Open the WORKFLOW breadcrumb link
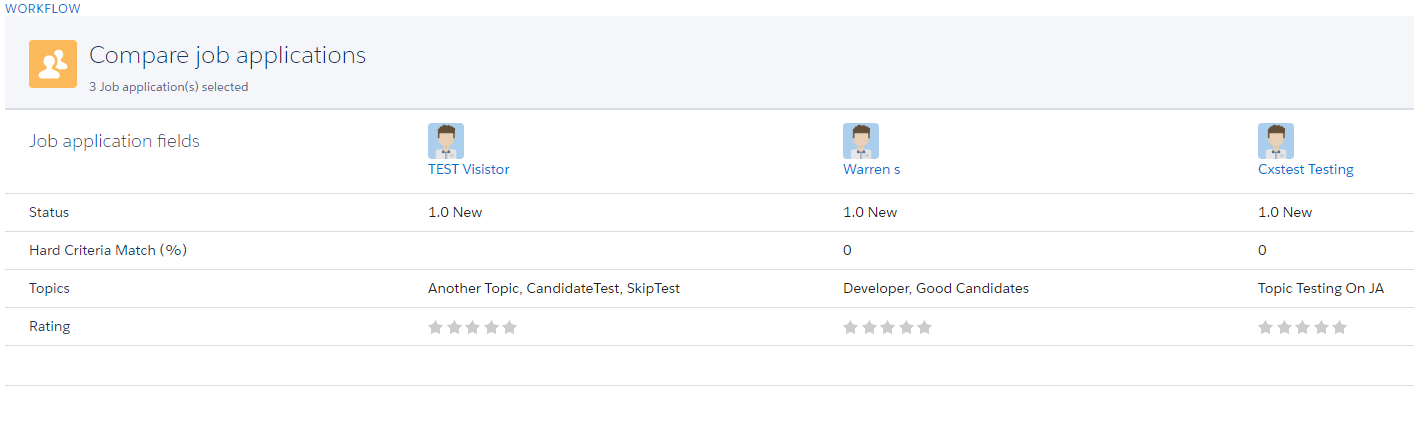Viewport: 1414px width, 438px height. (x=43, y=8)
